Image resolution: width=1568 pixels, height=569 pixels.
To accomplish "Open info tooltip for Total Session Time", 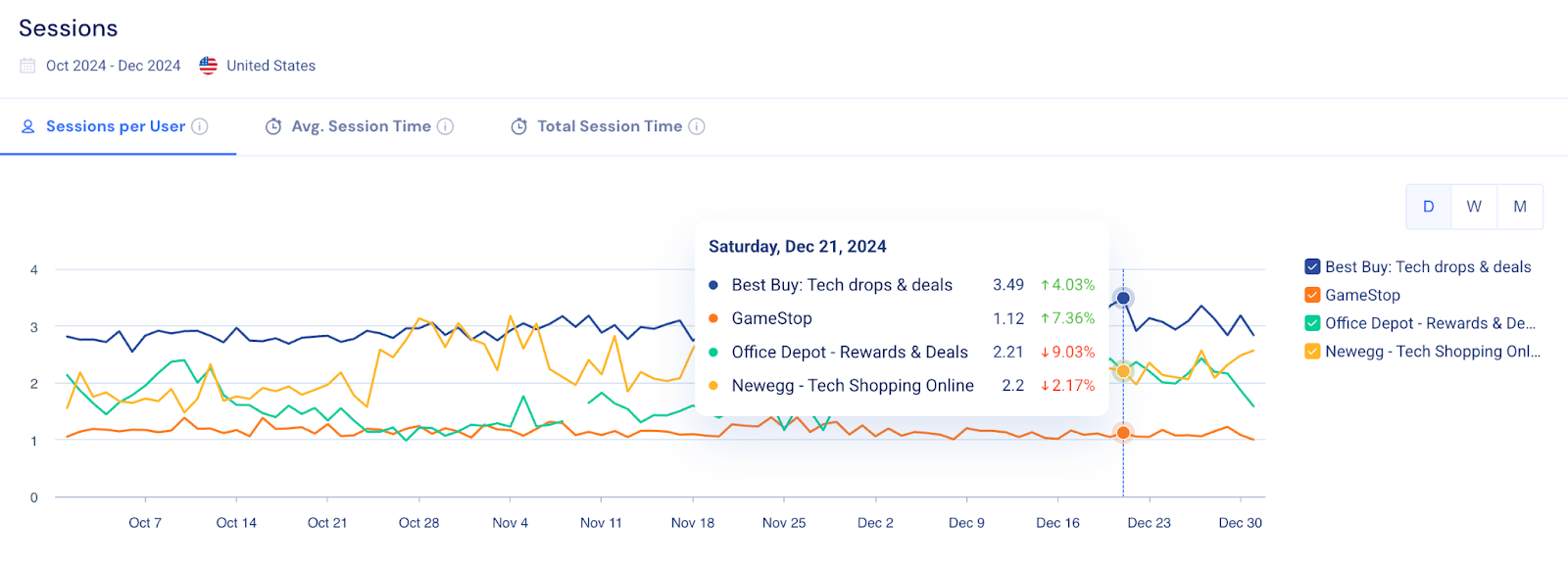I will pyautogui.click(x=697, y=126).
